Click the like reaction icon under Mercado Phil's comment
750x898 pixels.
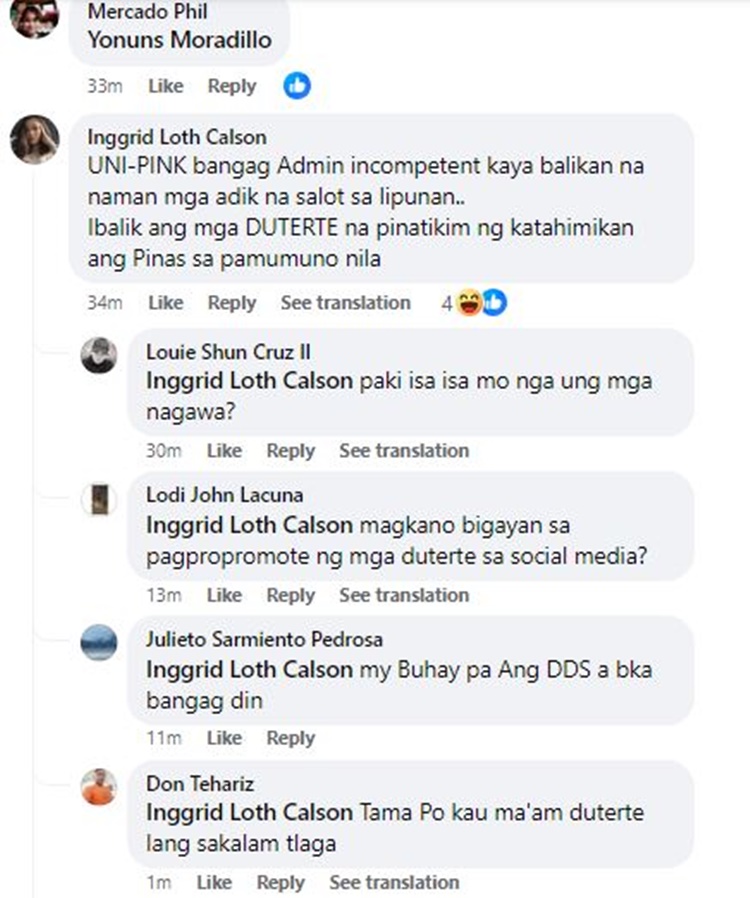(x=297, y=86)
